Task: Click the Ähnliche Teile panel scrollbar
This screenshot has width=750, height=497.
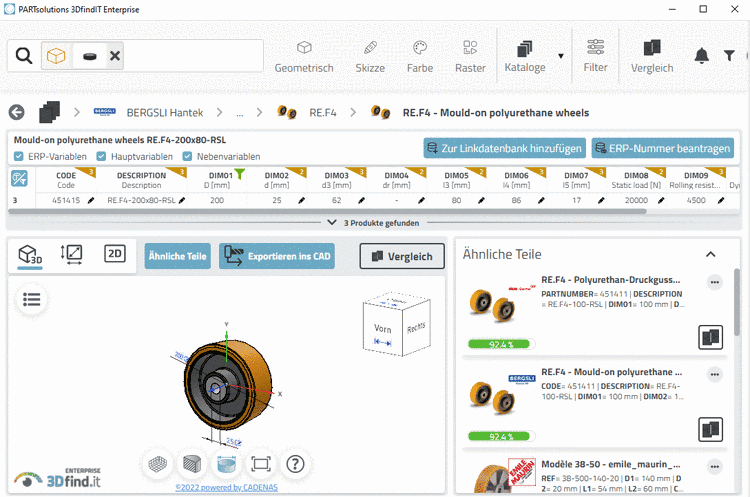Action: (737, 302)
